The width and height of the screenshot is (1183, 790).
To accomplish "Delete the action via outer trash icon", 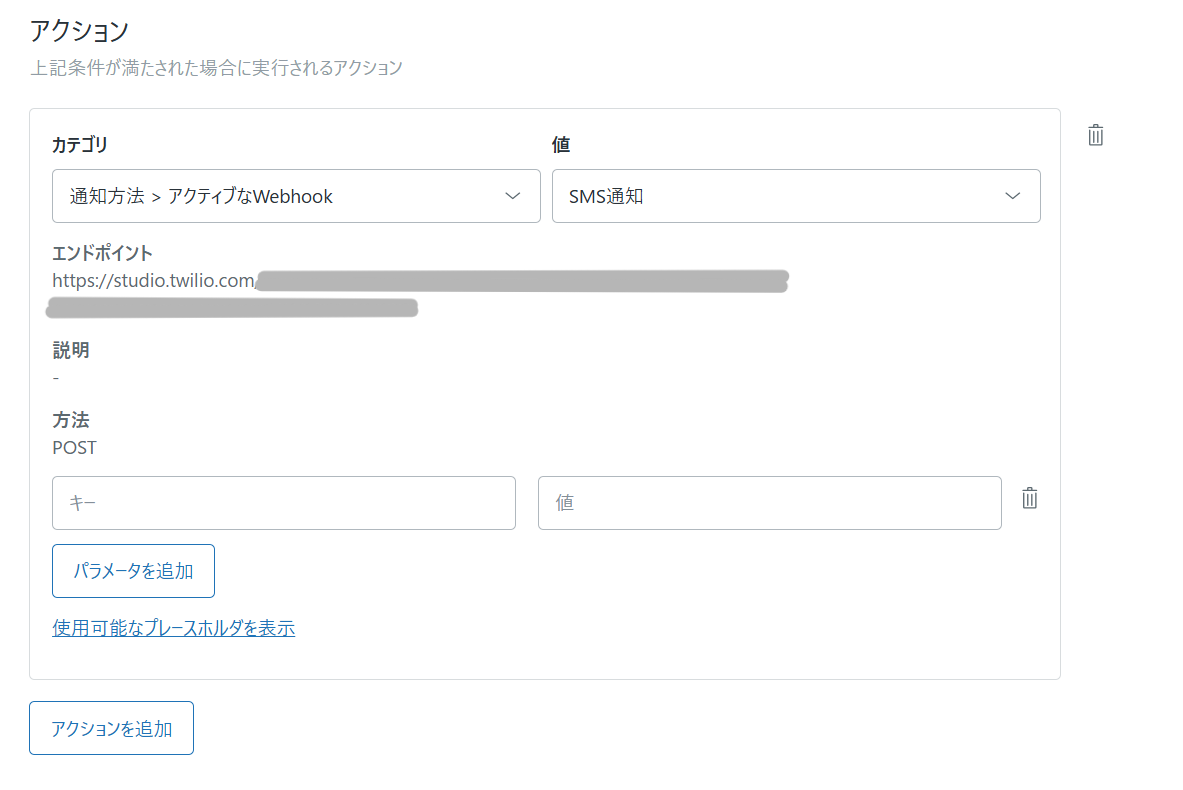I will (1095, 135).
